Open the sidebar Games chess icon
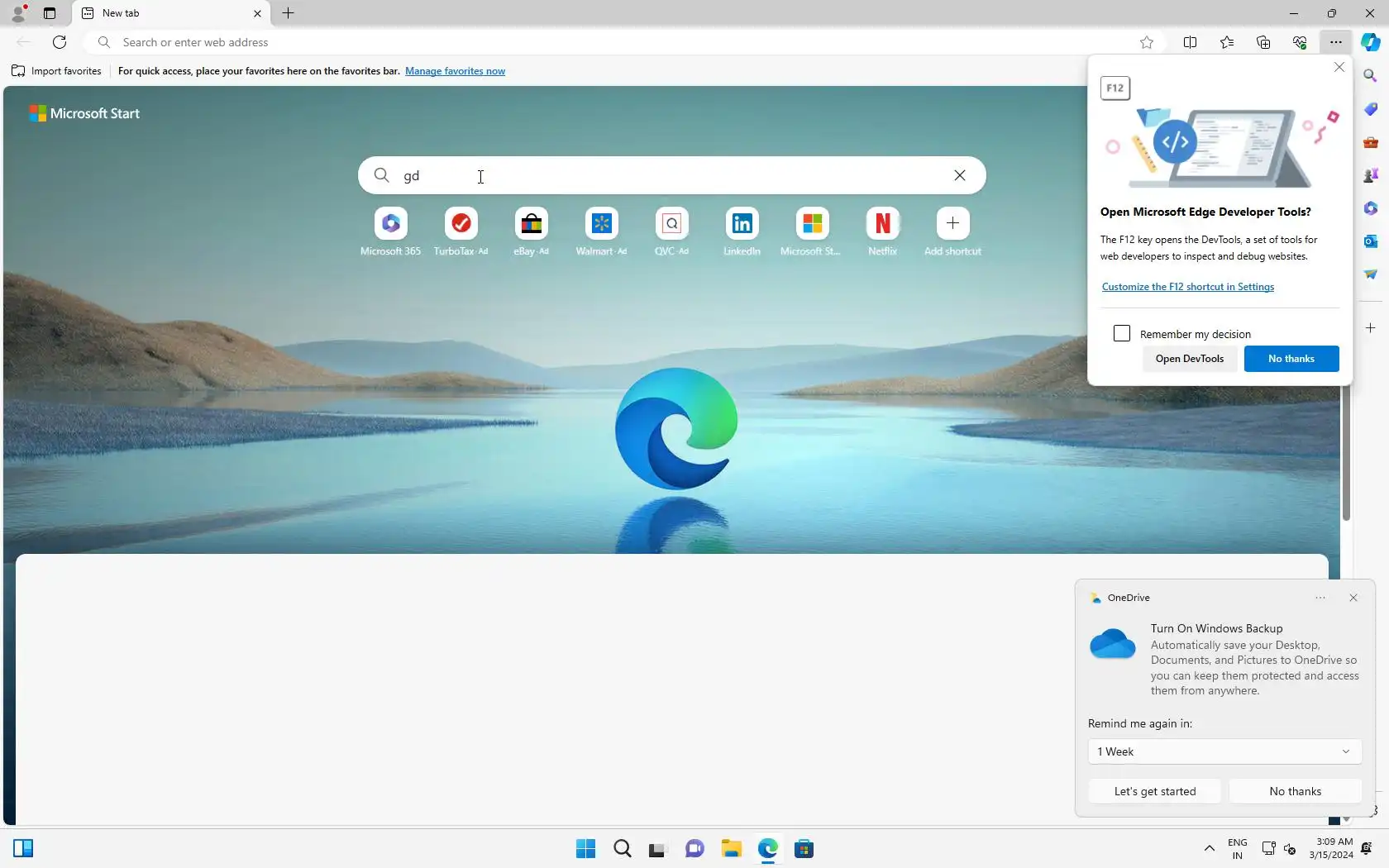The image size is (1389, 868). tap(1371, 175)
